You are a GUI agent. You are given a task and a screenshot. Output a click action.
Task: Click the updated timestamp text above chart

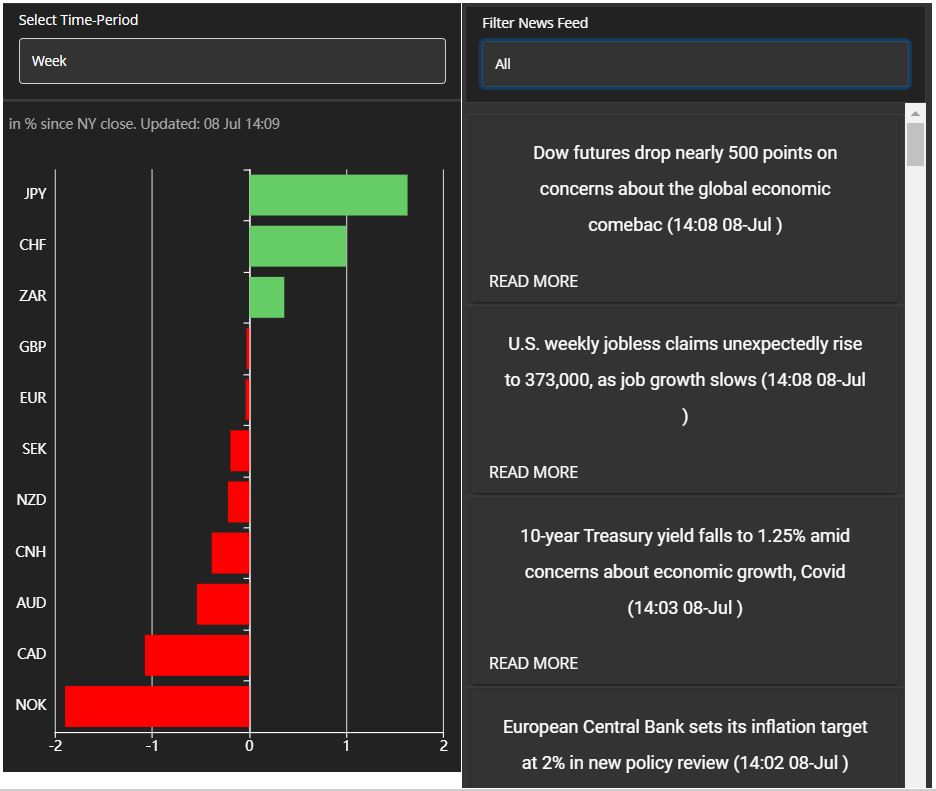coord(144,124)
